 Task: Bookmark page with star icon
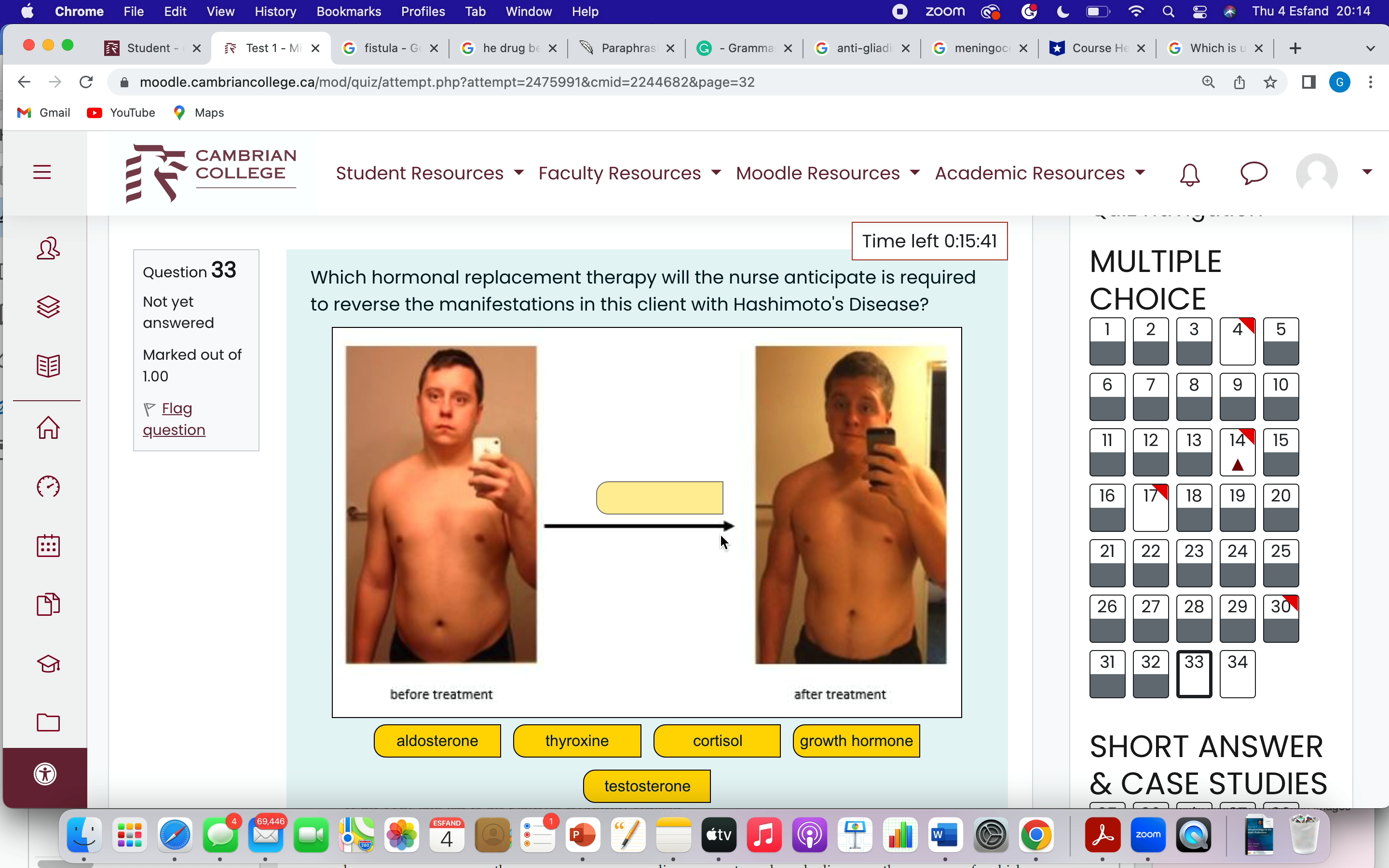(1270, 82)
